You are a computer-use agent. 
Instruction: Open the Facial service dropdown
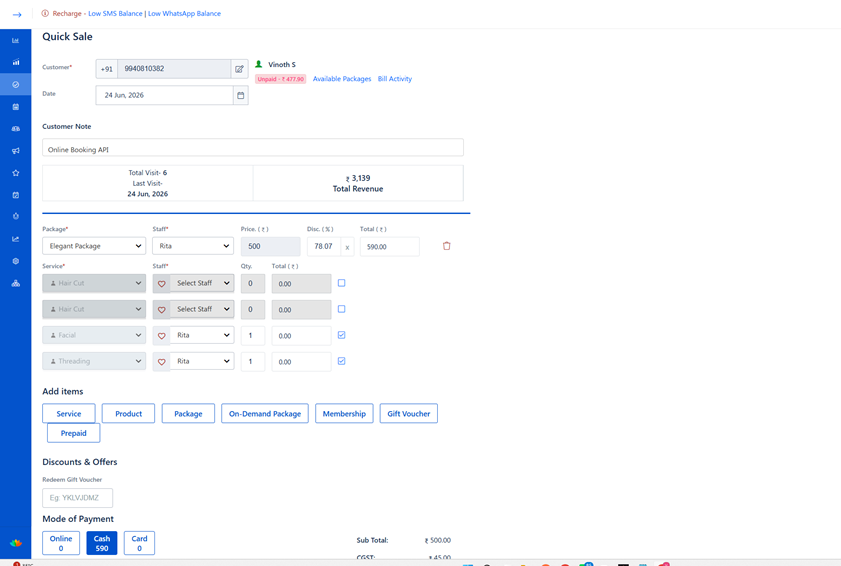[x=94, y=335]
